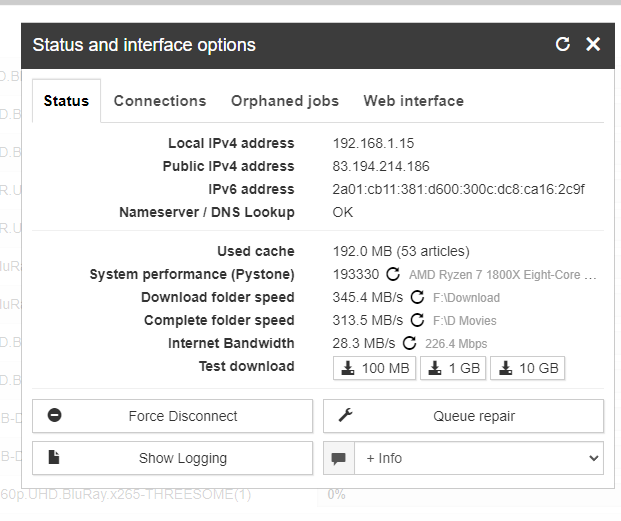Click the public IPv4 address 83.194.214.186
This screenshot has width=621, height=521.
click(x=381, y=166)
